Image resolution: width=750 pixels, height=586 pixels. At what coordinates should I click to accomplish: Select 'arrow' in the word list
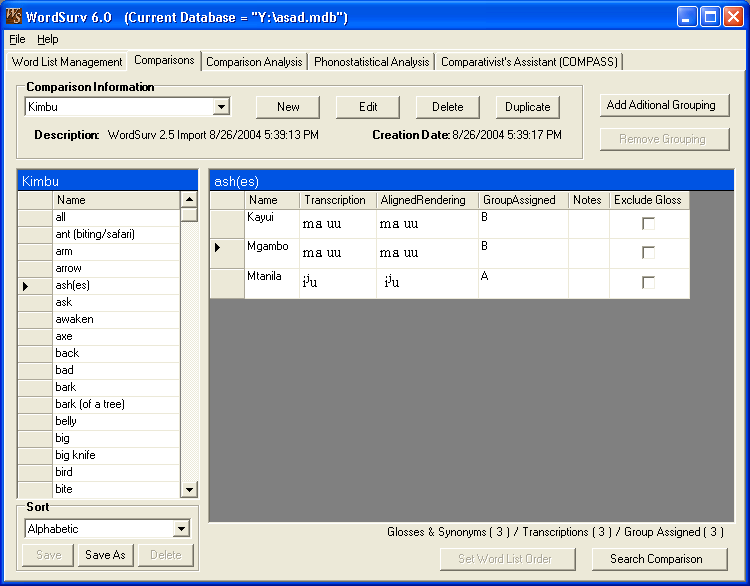[116, 268]
